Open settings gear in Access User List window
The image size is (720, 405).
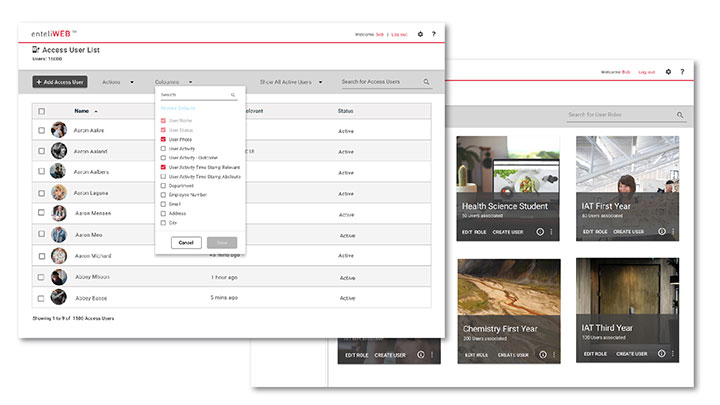(420, 34)
